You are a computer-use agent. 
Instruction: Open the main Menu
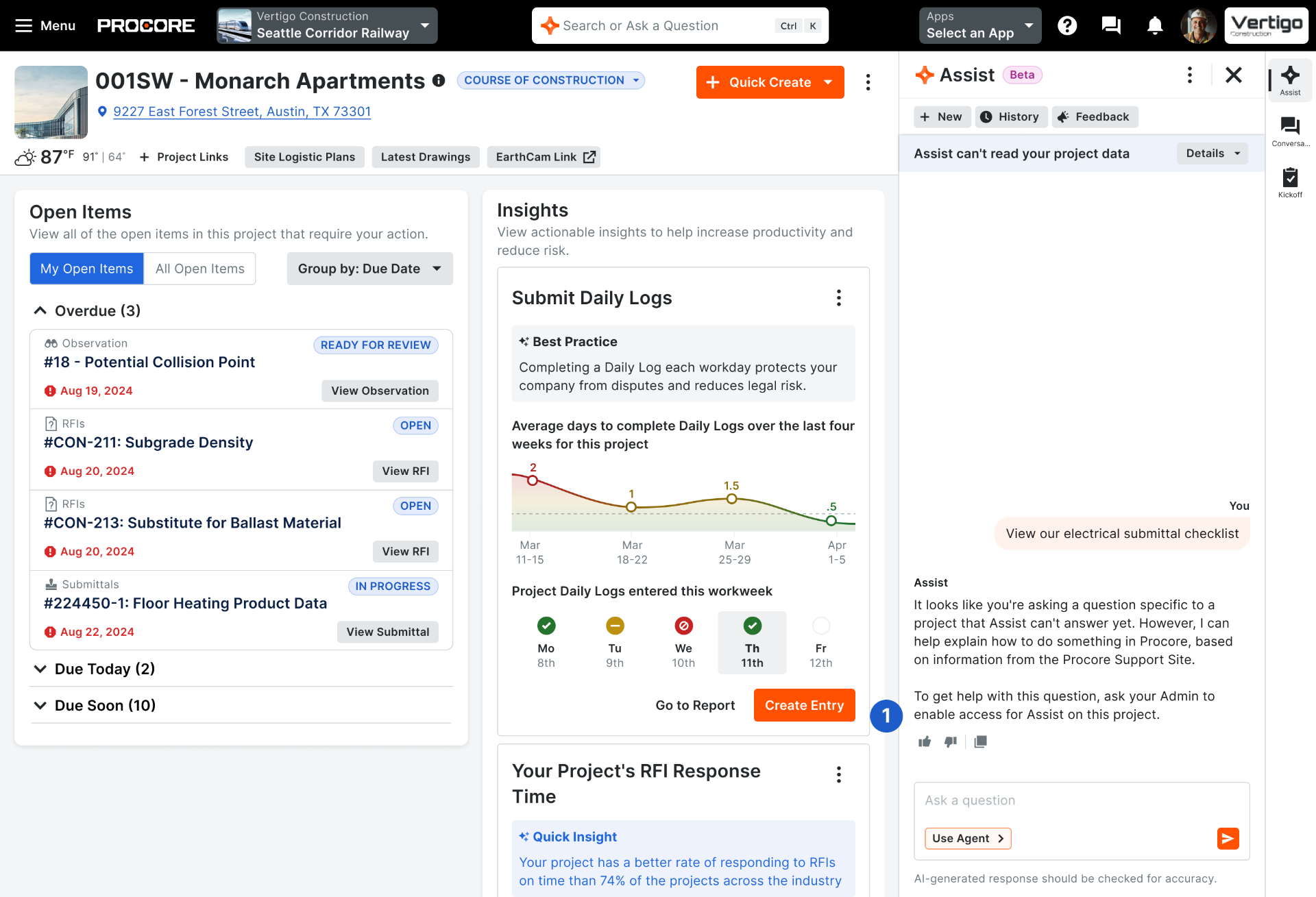45,25
